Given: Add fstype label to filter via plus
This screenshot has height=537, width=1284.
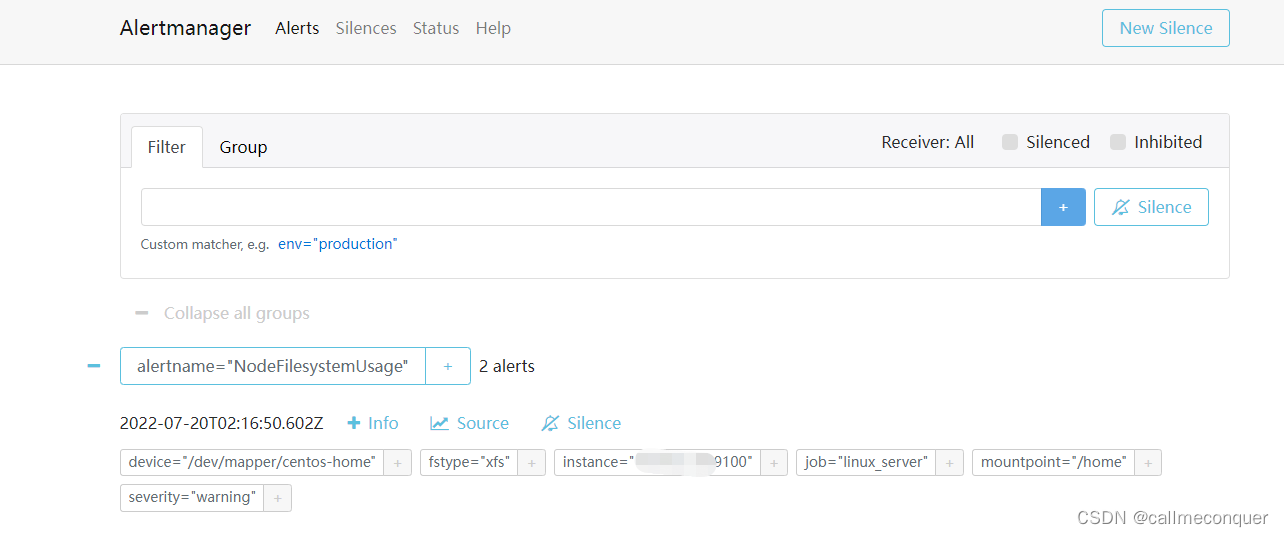Looking at the screenshot, I should (532, 462).
